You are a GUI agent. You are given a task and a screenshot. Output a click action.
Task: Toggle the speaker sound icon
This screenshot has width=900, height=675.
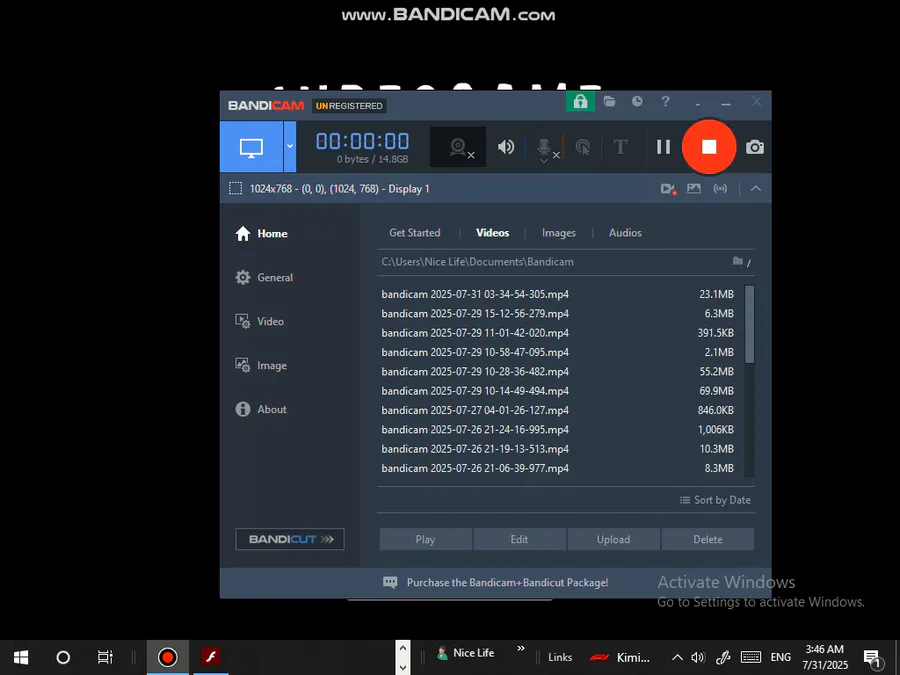[x=506, y=147]
